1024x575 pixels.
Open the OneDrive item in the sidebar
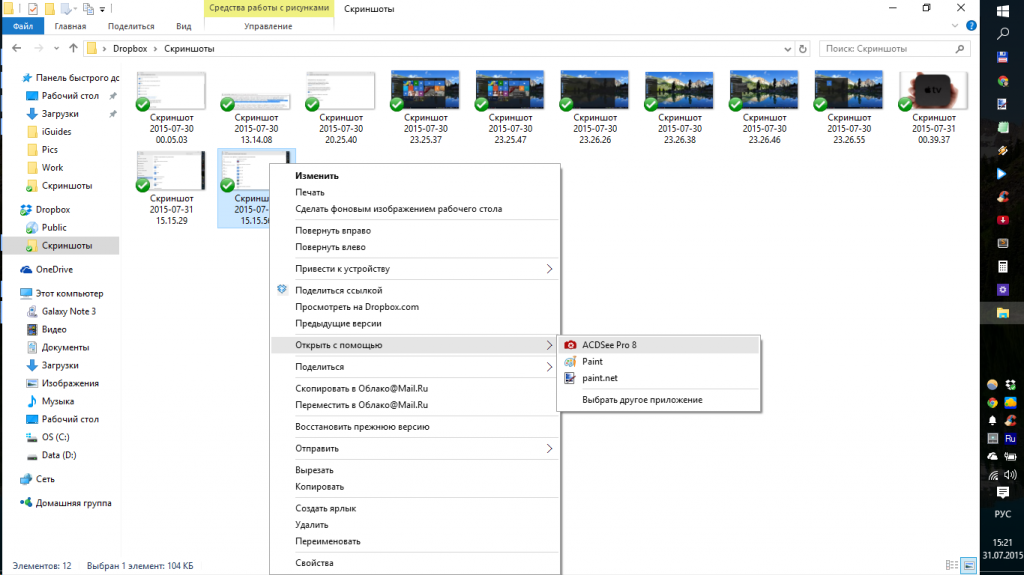54,269
